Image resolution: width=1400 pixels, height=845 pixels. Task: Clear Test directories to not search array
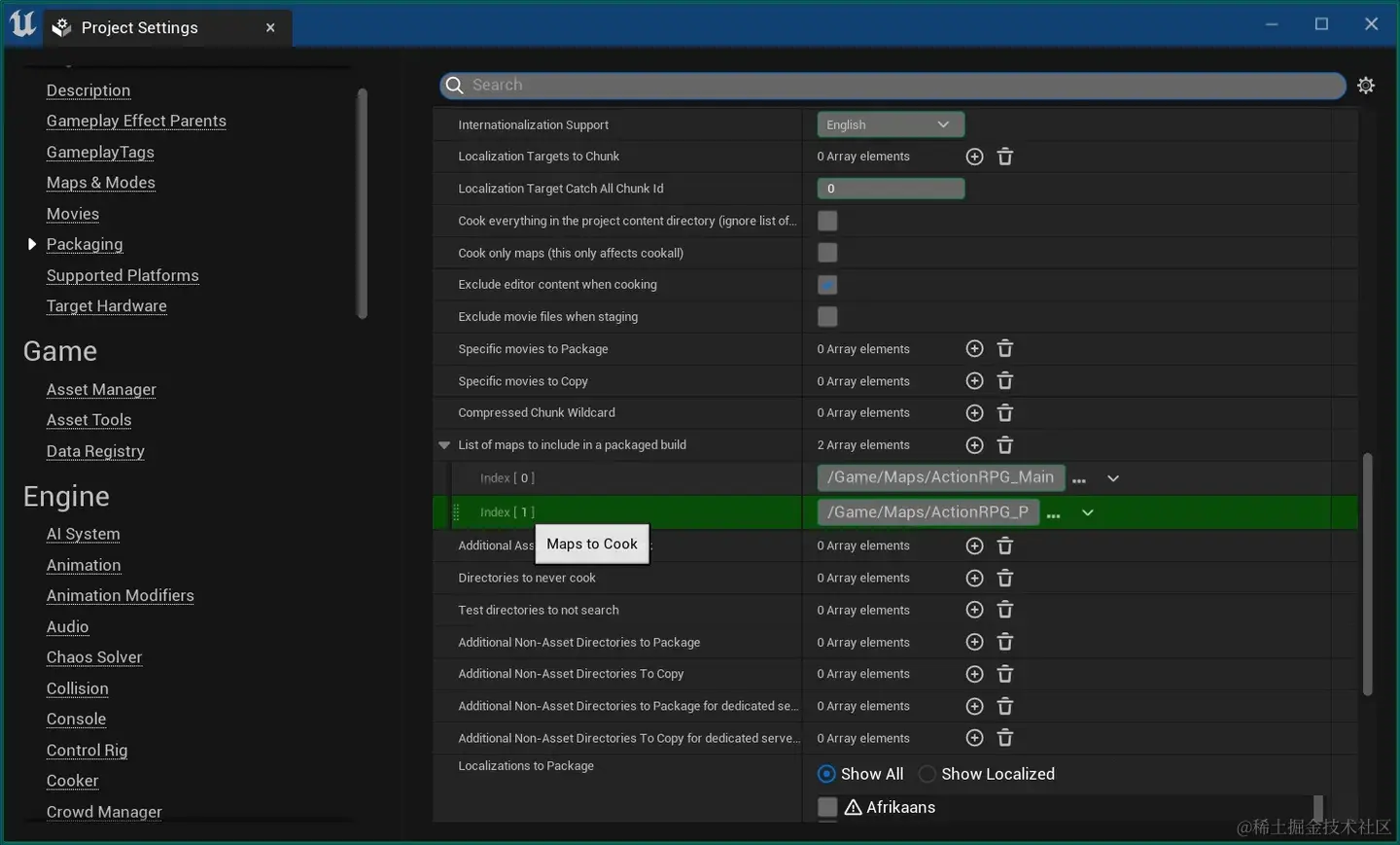click(1005, 611)
